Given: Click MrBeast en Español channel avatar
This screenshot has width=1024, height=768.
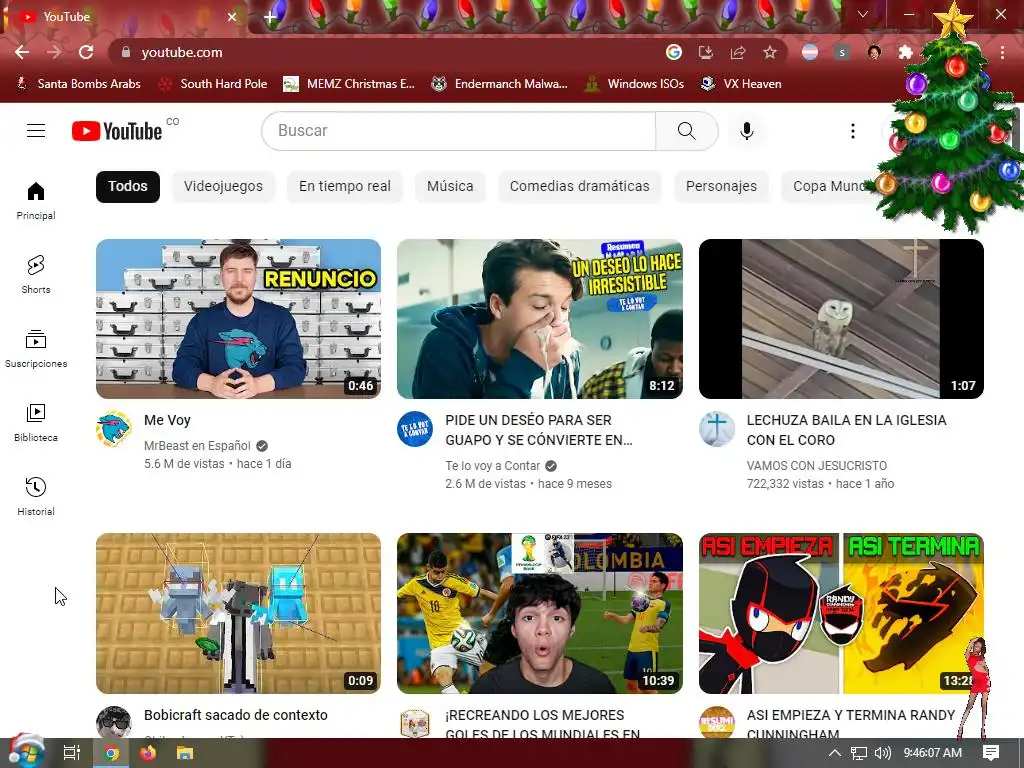Looking at the screenshot, I should pos(114,429).
